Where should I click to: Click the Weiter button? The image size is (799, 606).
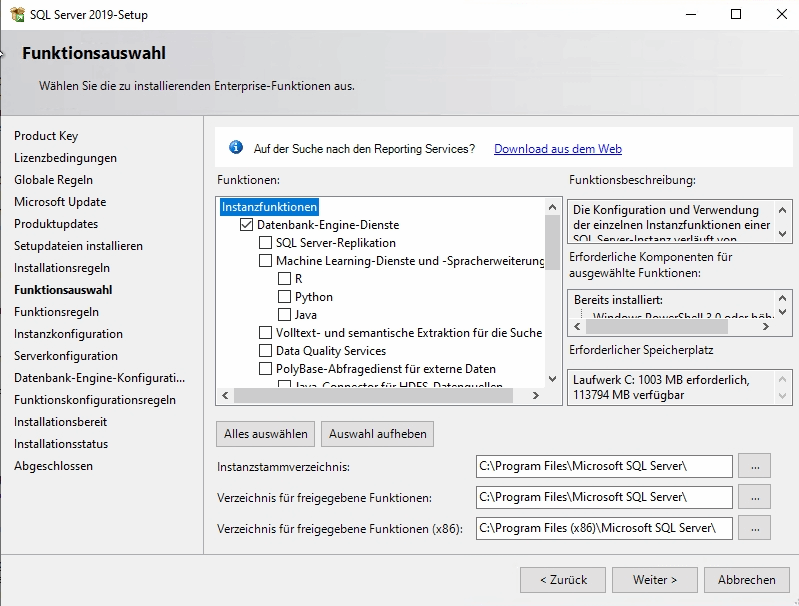(x=655, y=580)
